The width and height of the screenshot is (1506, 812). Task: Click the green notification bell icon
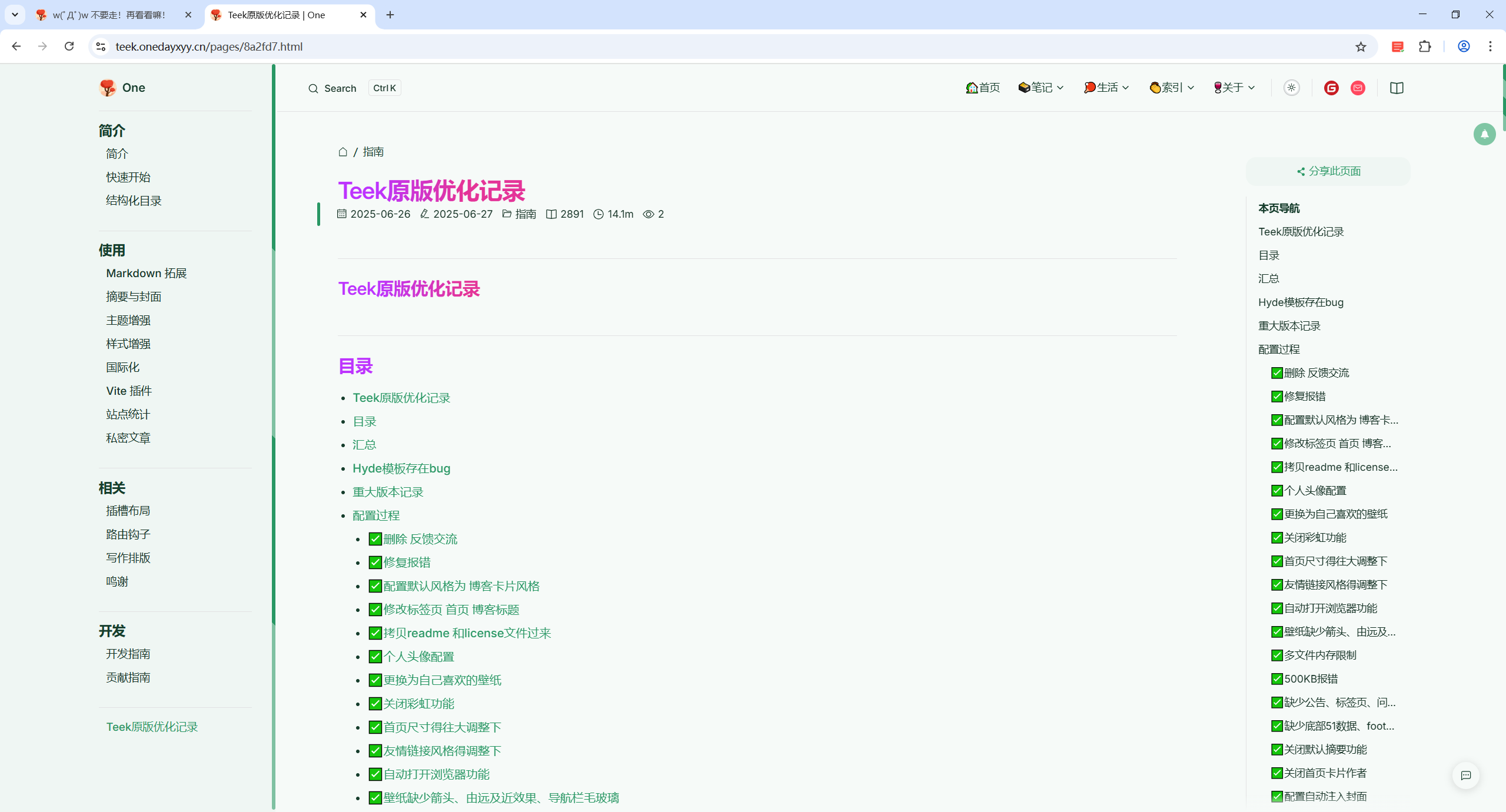pyautogui.click(x=1484, y=134)
